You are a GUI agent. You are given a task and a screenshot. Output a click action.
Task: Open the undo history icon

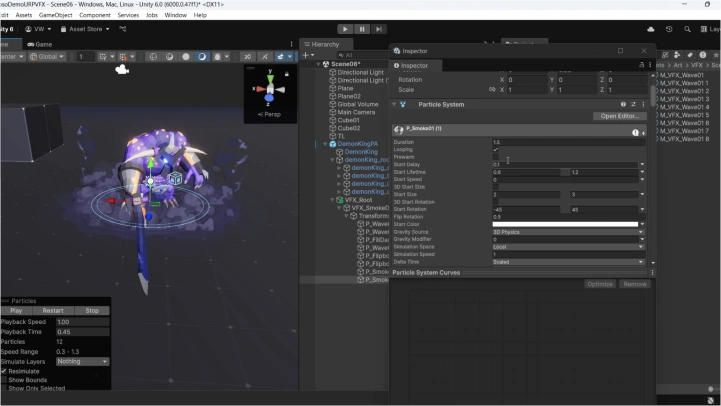[x=669, y=29]
